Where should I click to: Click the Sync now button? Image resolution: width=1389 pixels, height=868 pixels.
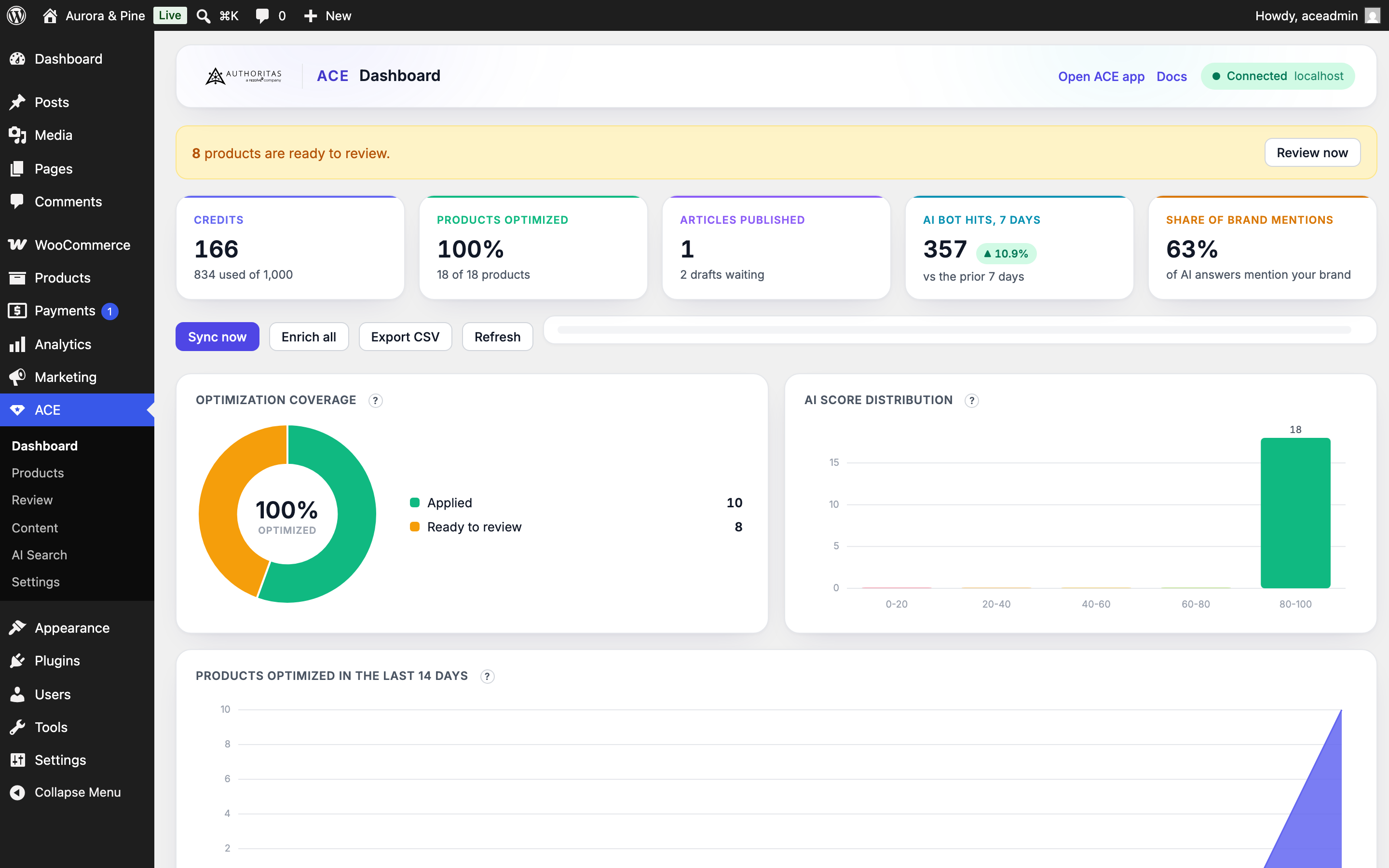tap(218, 337)
